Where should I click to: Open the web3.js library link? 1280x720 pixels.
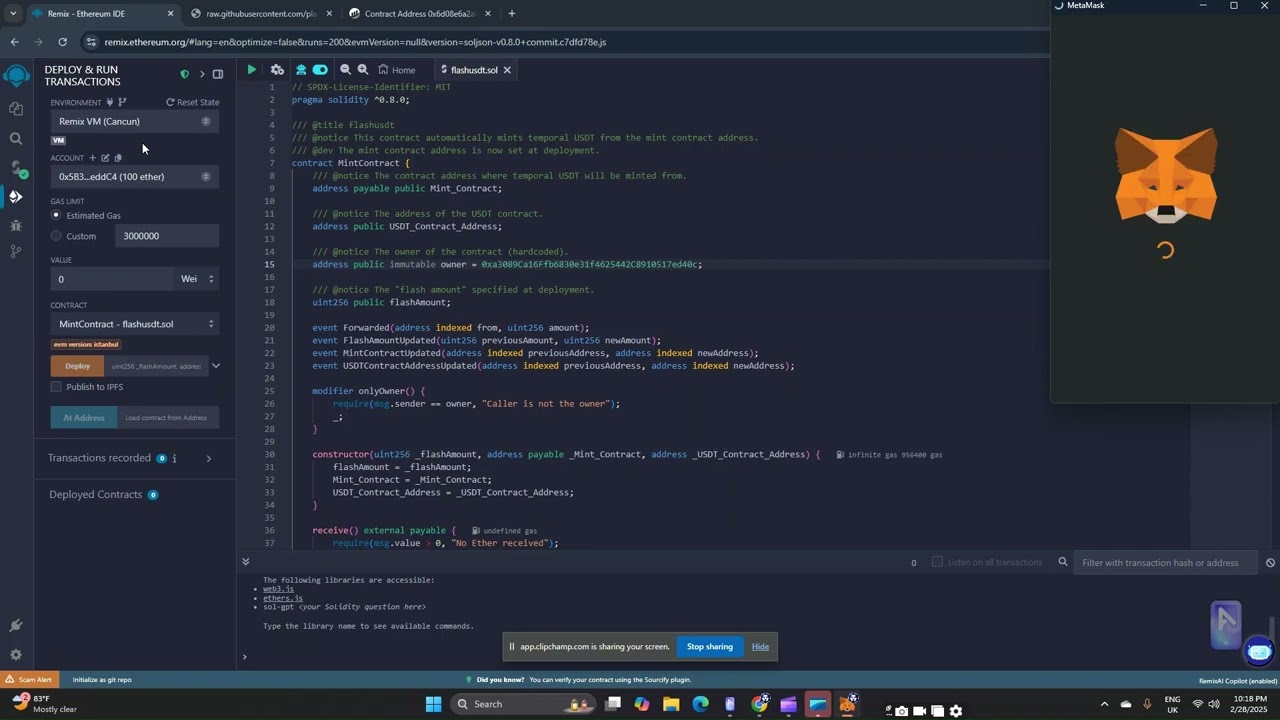[x=278, y=589]
